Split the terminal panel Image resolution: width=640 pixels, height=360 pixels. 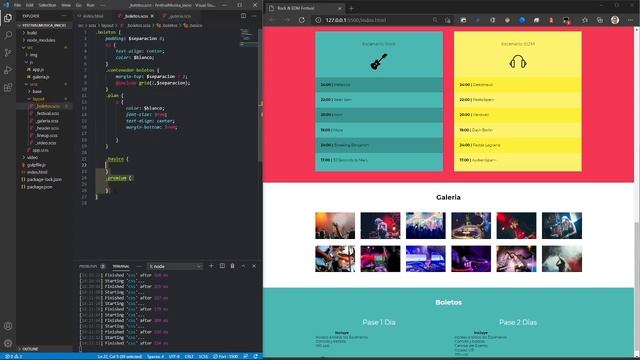pyautogui.click(x=222, y=266)
